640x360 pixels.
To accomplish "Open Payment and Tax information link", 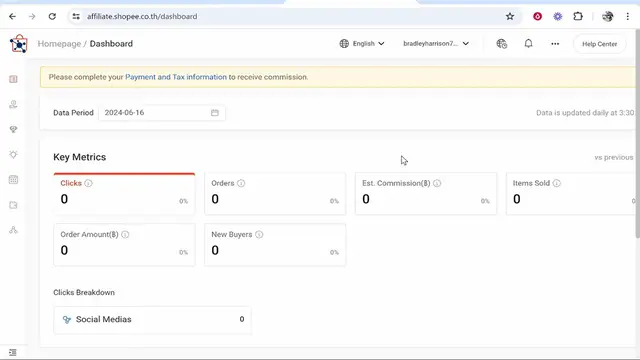I will click(176, 77).
